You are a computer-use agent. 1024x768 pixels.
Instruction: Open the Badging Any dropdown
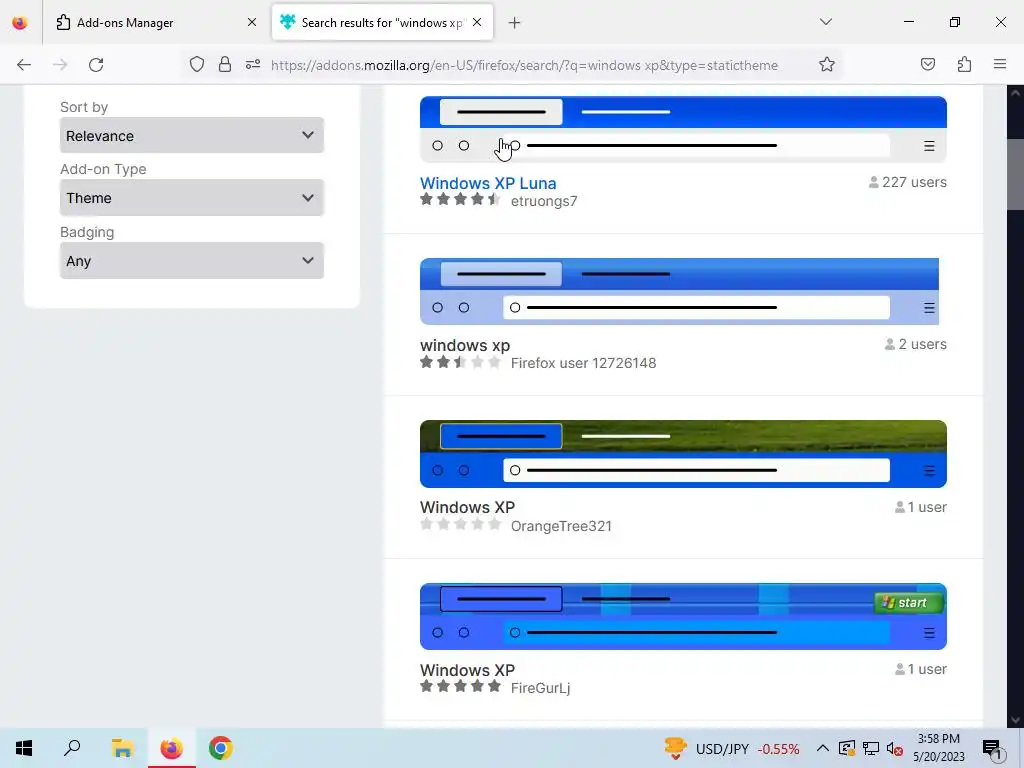(x=192, y=261)
